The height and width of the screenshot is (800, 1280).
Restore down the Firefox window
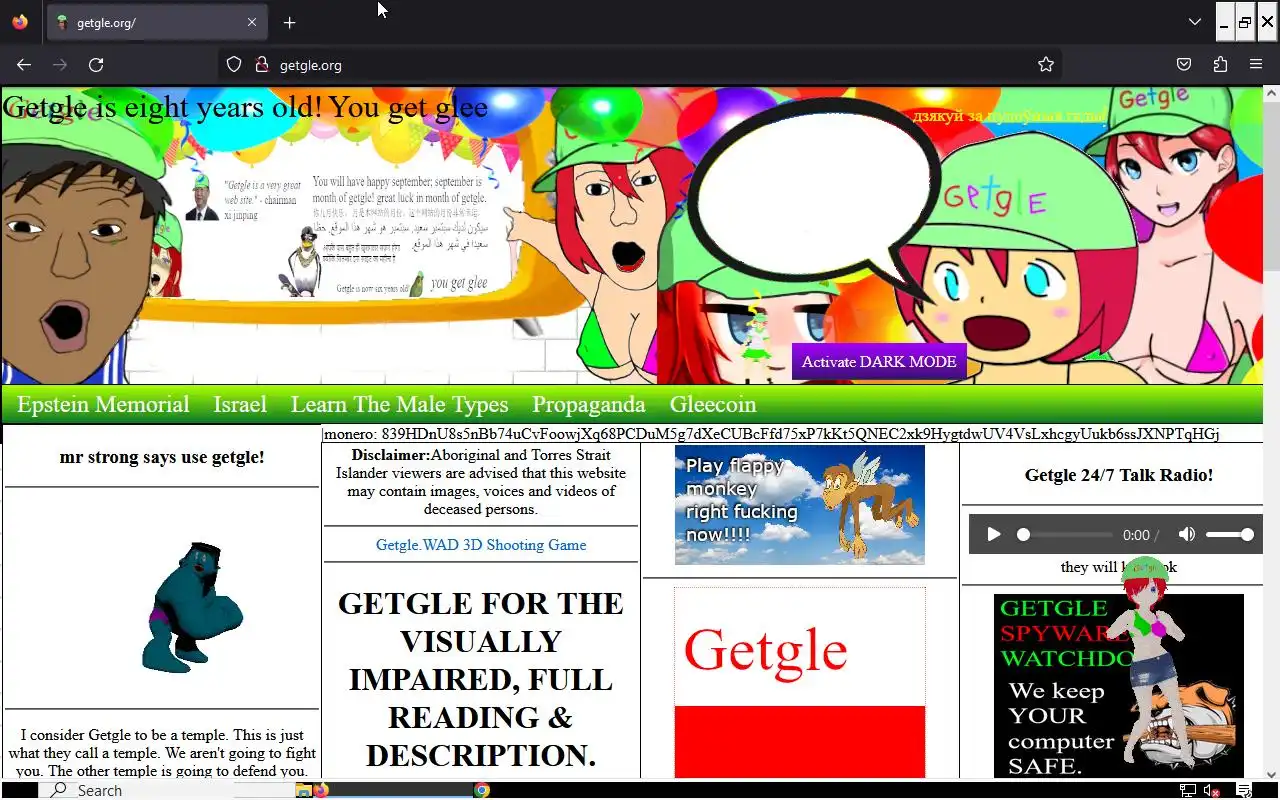pos(1245,22)
